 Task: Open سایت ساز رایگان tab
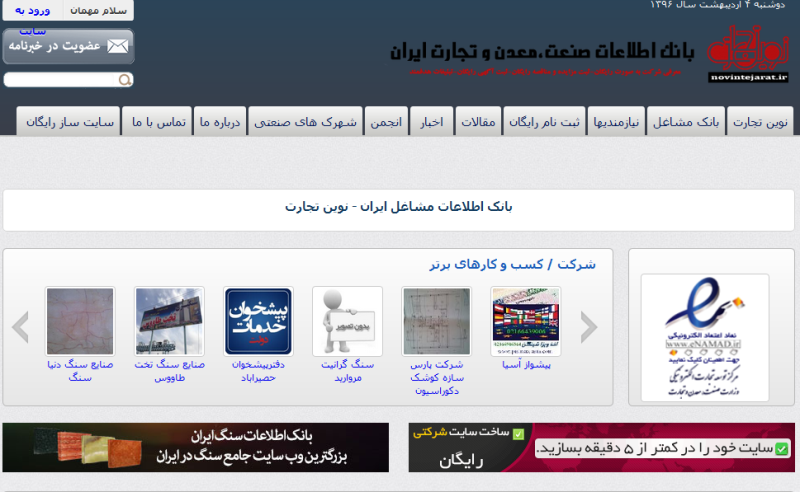point(68,121)
